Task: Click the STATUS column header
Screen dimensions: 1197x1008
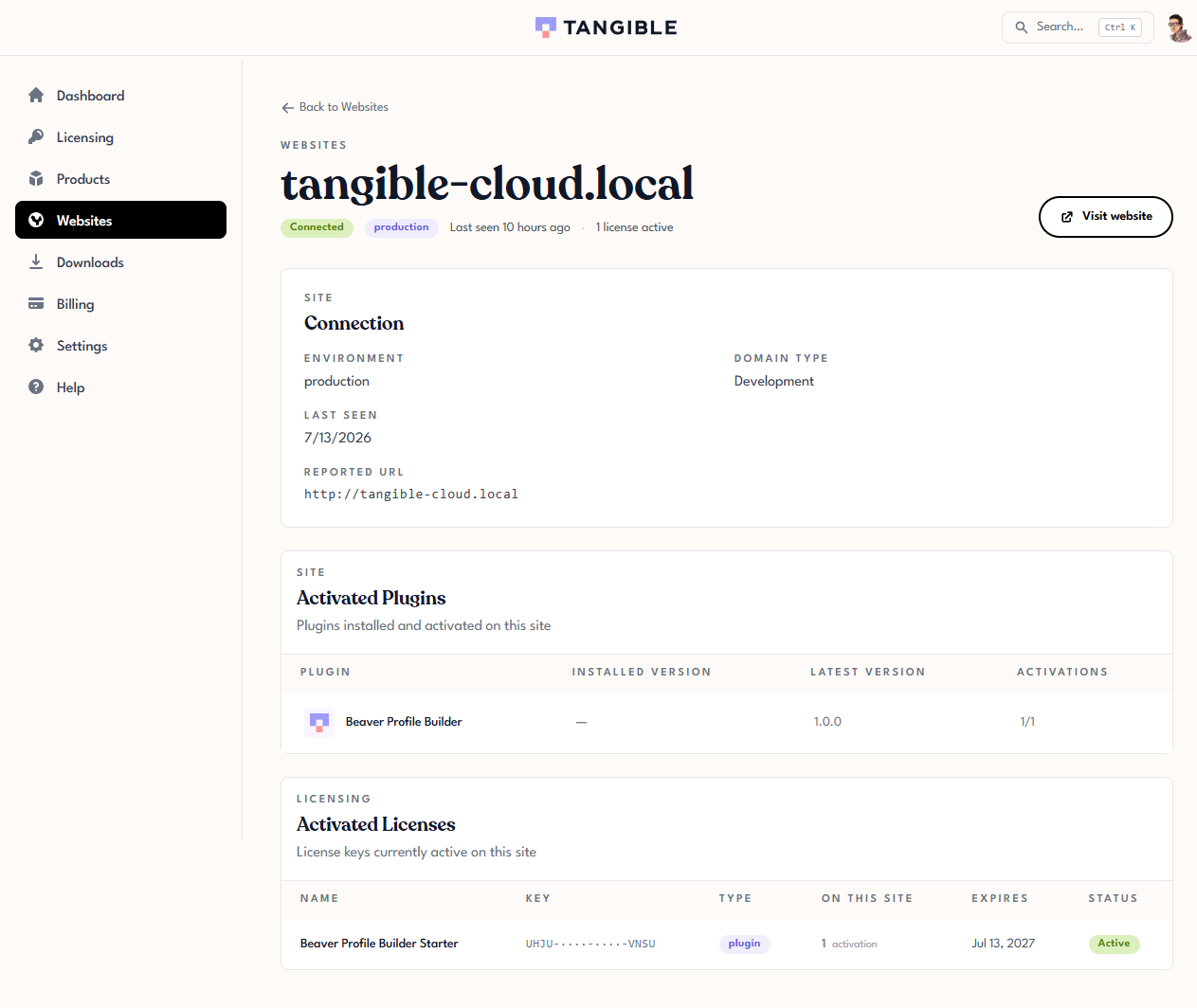Action: [1113, 898]
